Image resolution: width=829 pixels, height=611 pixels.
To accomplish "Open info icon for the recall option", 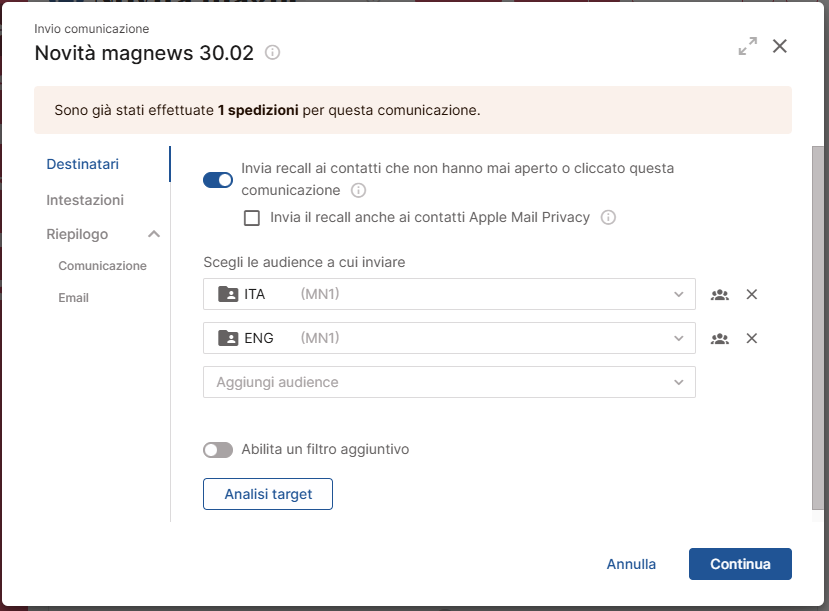I will pyautogui.click(x=358, y=190).
